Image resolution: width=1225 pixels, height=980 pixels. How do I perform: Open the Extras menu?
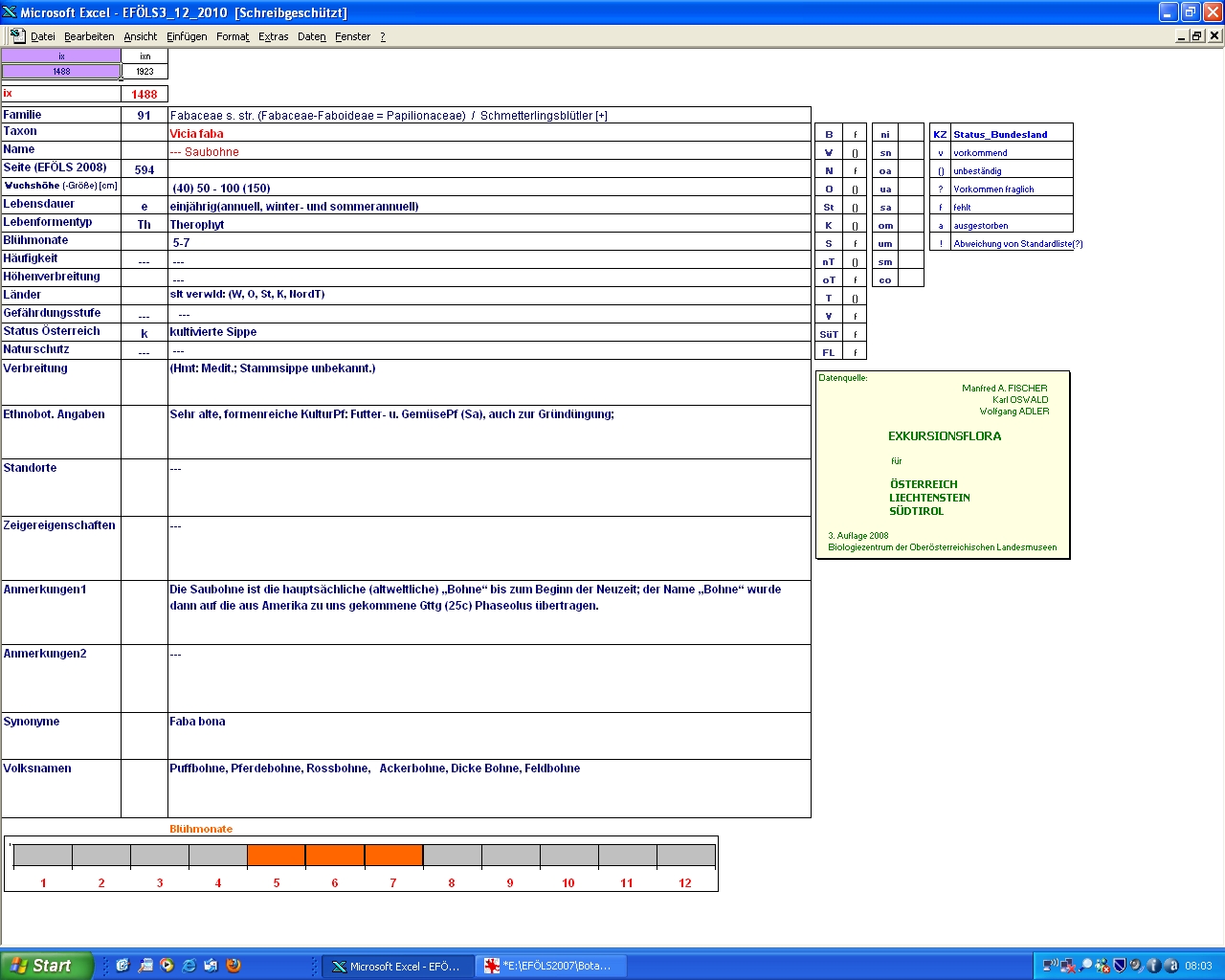[x=274, y=36]
